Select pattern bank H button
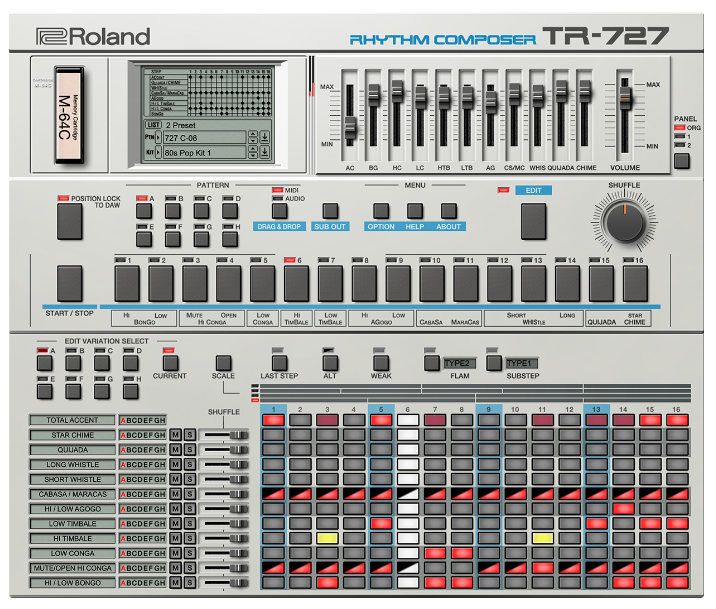Viewport: 716px width, 609px height. point(230,239)
